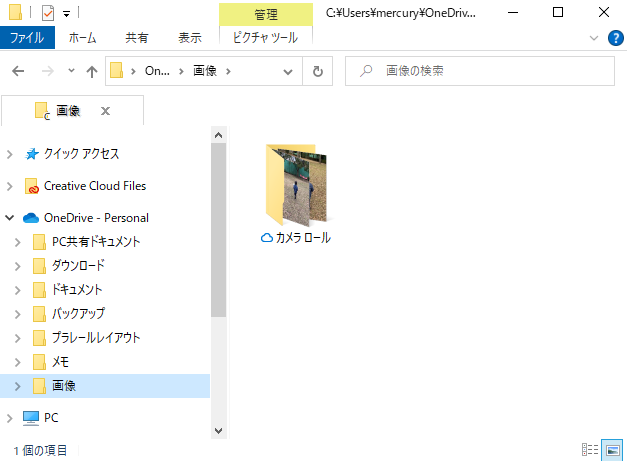Click the Back navigation arrow
The image size is (628, 461).
point(18,72)
